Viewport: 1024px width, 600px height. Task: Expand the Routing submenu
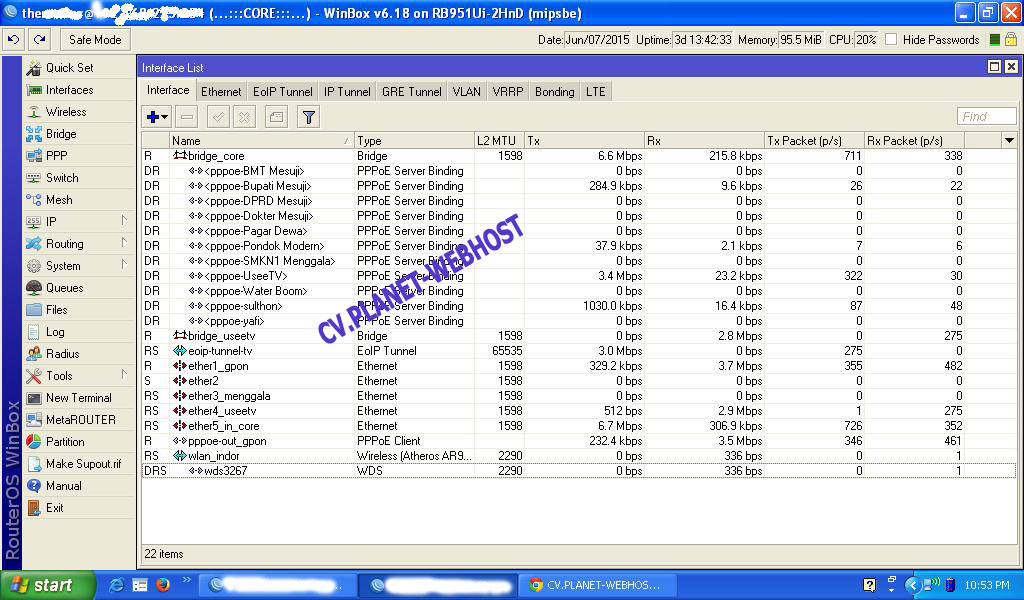[124, 244]
